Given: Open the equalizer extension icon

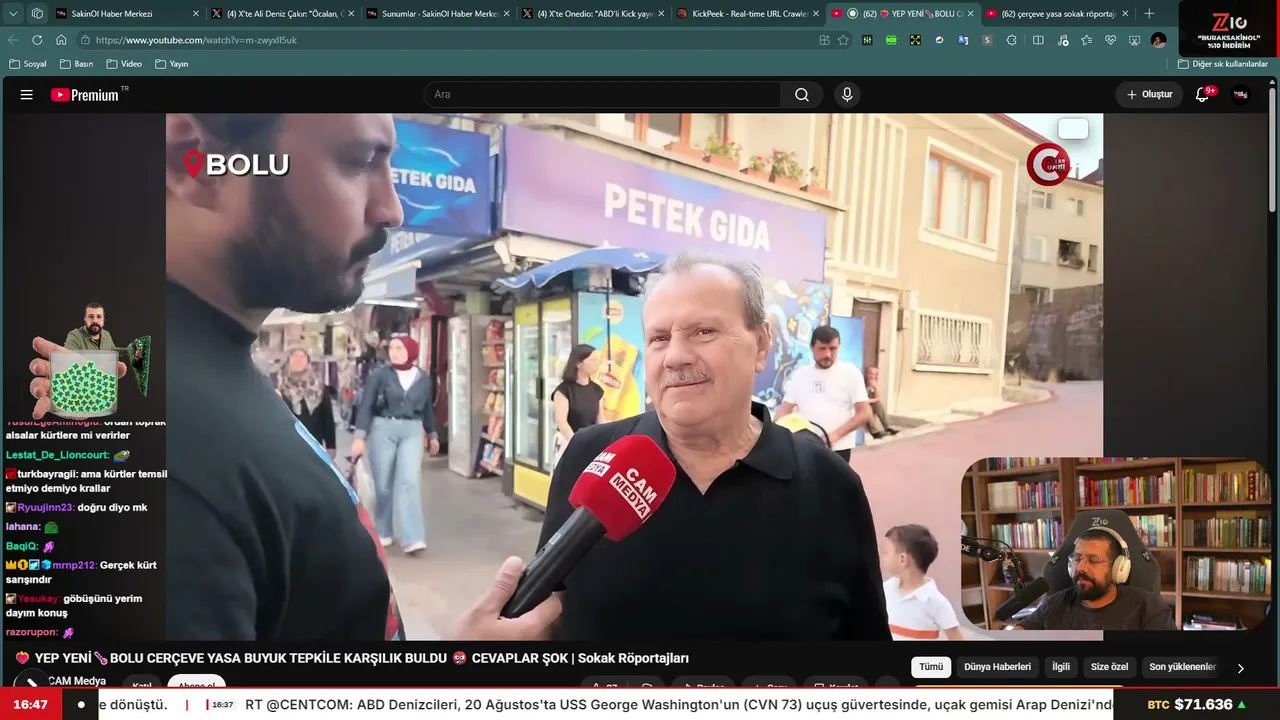Looking at the screenshot, I should 867,40.
